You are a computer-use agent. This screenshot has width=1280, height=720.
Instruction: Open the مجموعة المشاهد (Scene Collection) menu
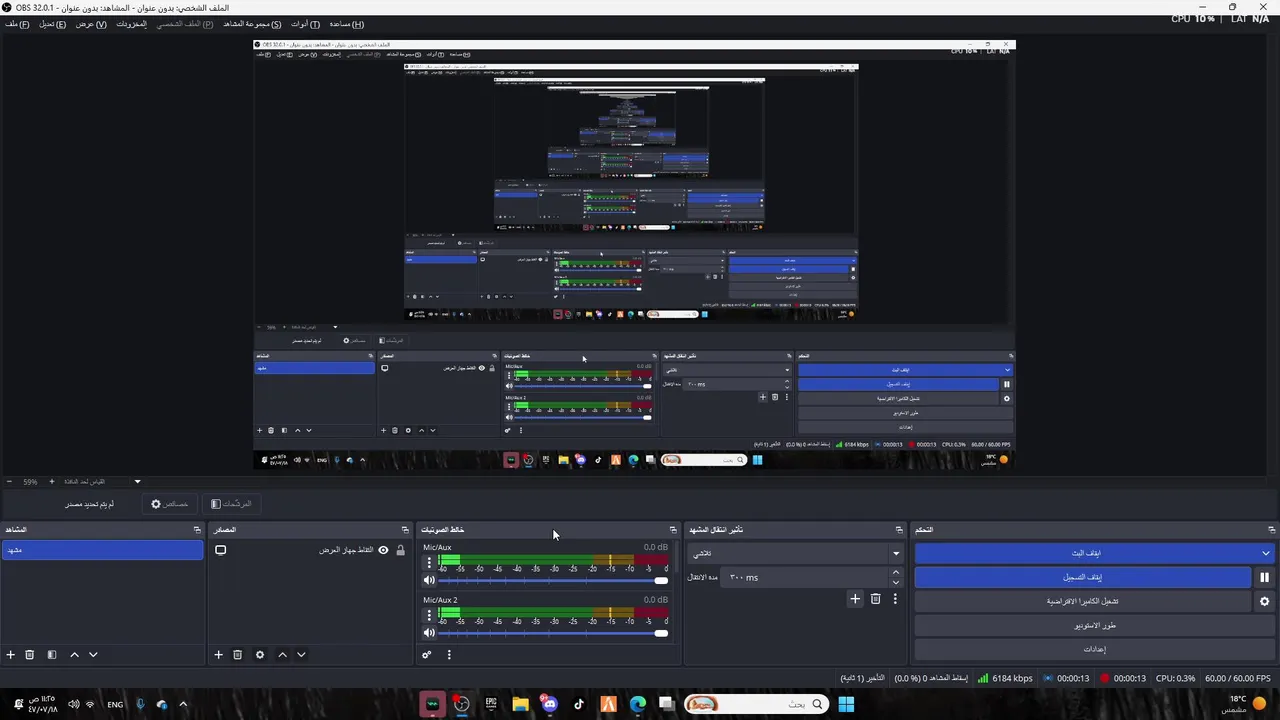point(252,24)
